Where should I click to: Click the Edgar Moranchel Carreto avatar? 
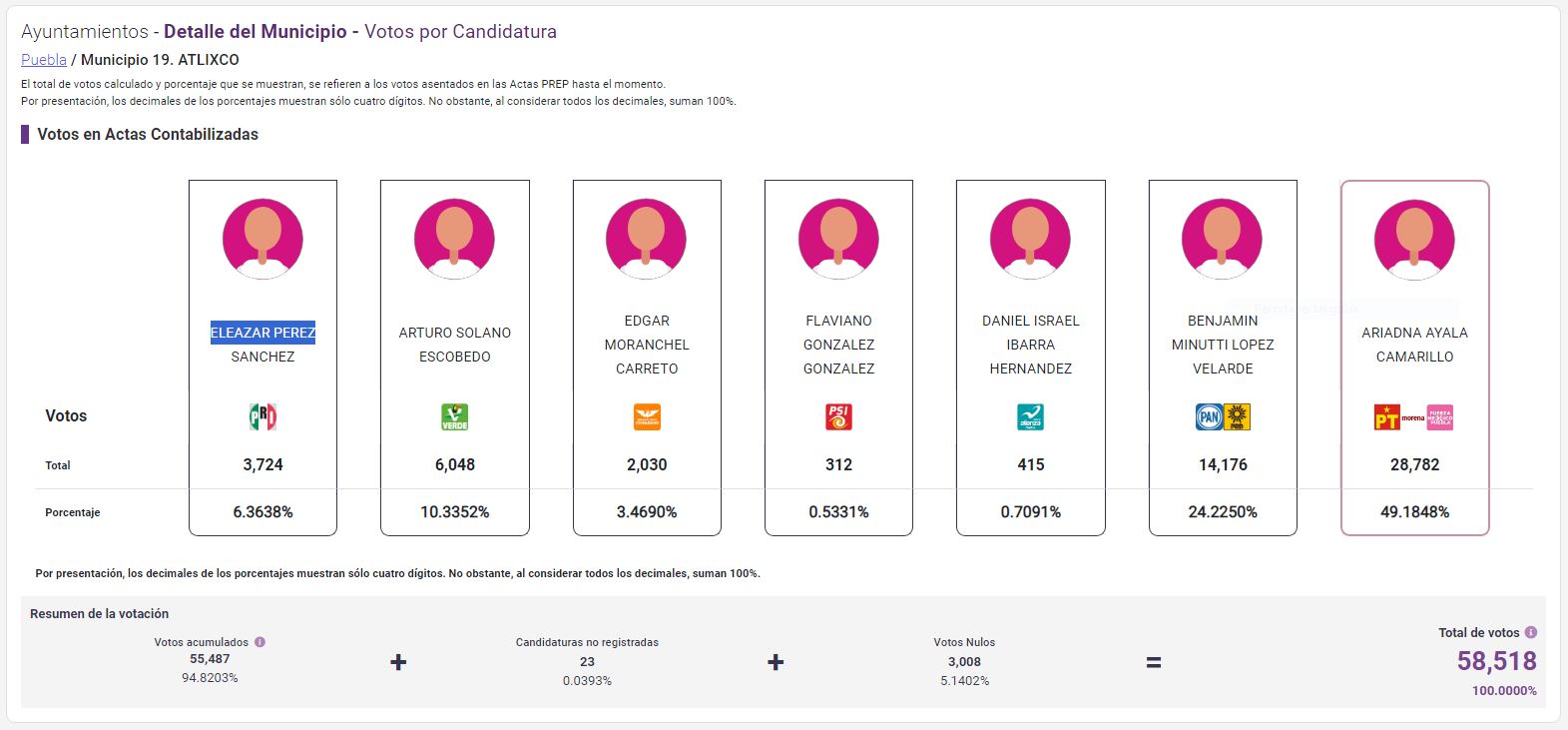coord(646,239)
